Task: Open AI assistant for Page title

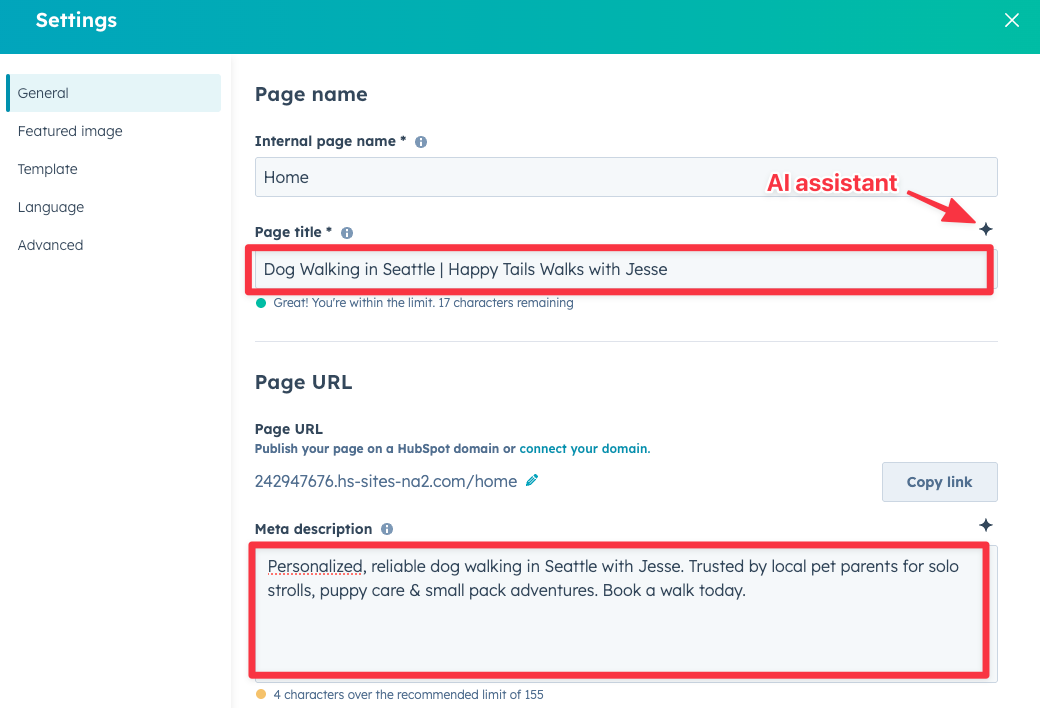Action: (x=986, y=228)
